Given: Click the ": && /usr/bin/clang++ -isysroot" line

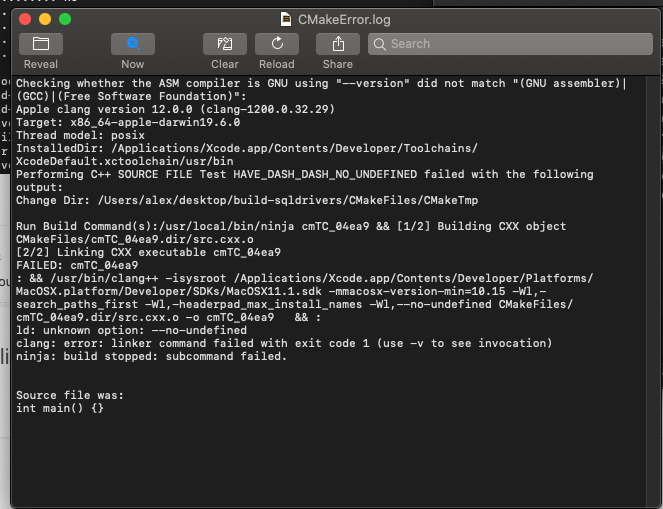Looking at the screenshot, I should pos(305,278).
